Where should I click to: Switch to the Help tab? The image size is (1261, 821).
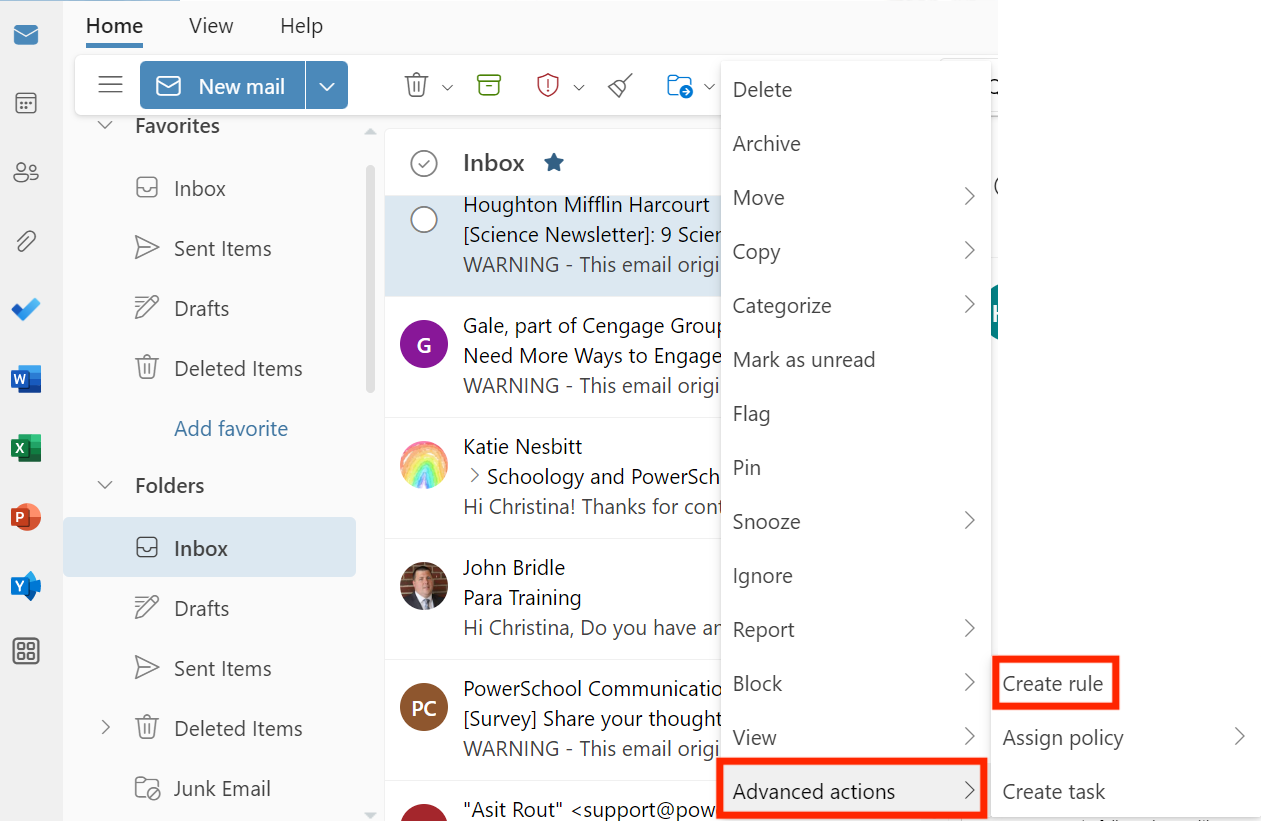tap(301, 27)
